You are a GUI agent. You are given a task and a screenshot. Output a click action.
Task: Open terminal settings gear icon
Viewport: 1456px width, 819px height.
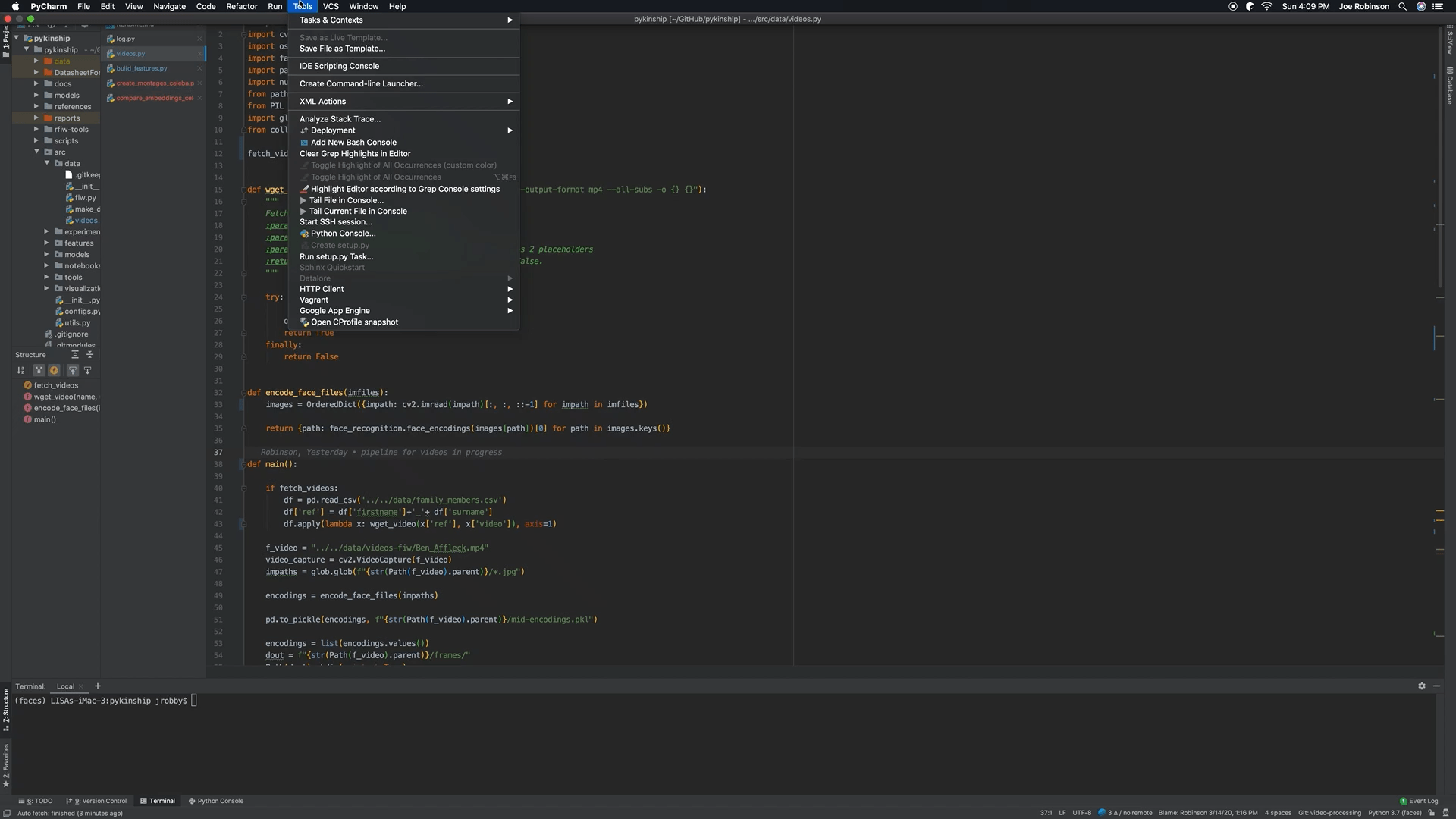[x=1422, y=686]
